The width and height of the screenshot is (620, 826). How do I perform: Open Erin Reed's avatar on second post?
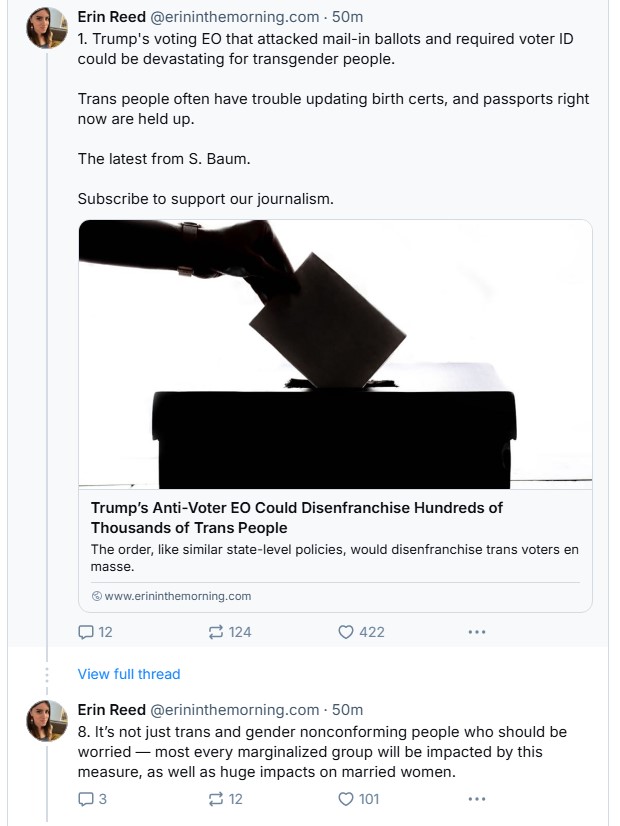[x=46, y=720]
